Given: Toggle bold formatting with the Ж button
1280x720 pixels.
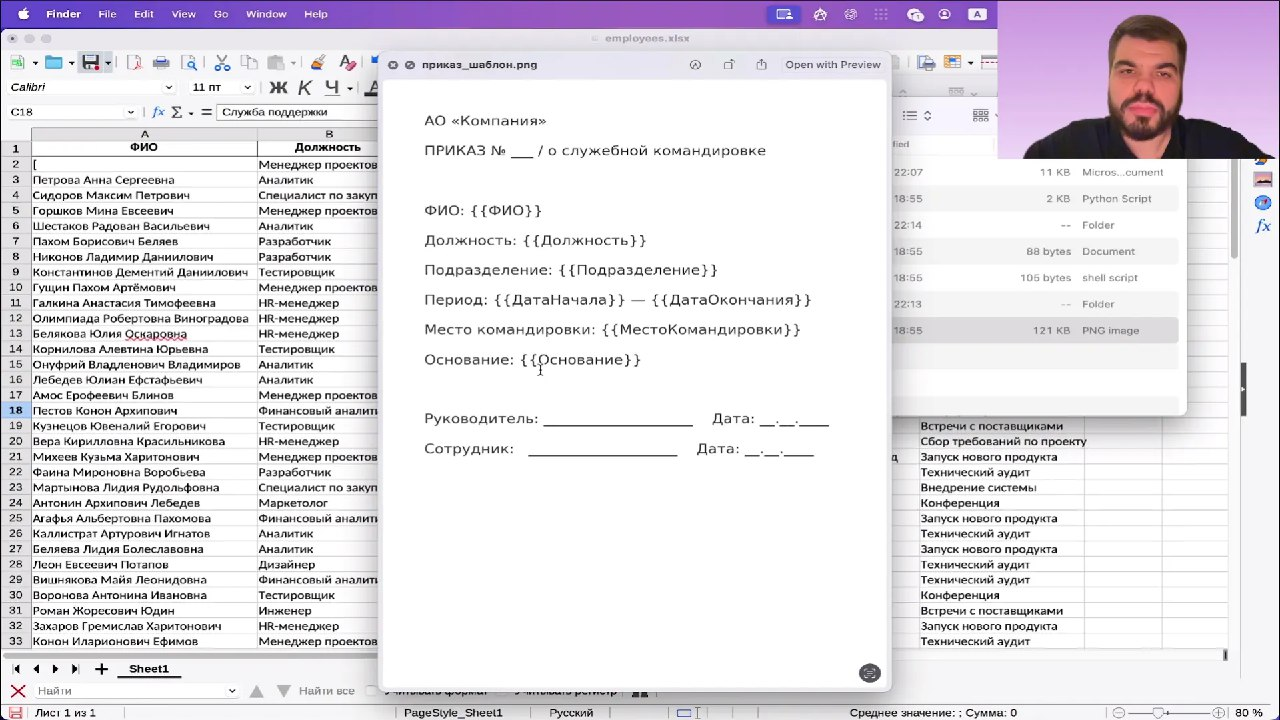Looking at the screenshot, I should click(277, 87).
